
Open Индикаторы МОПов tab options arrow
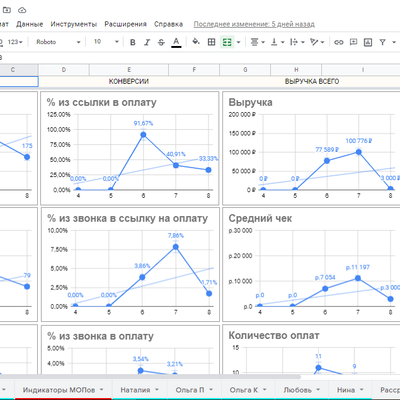tap(101, 390)
